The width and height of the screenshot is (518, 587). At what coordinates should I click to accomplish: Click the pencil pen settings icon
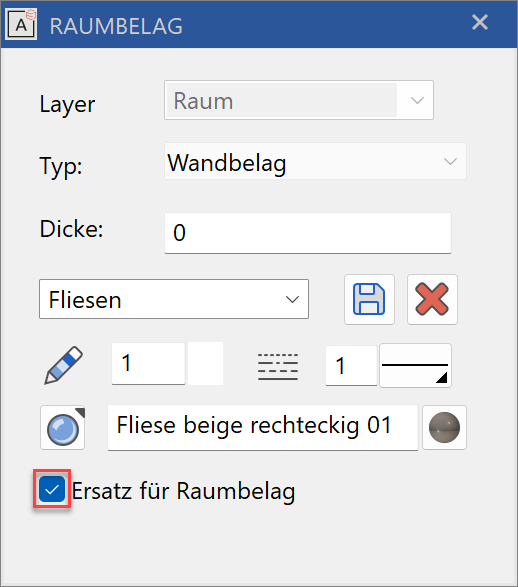pos(64,365)
